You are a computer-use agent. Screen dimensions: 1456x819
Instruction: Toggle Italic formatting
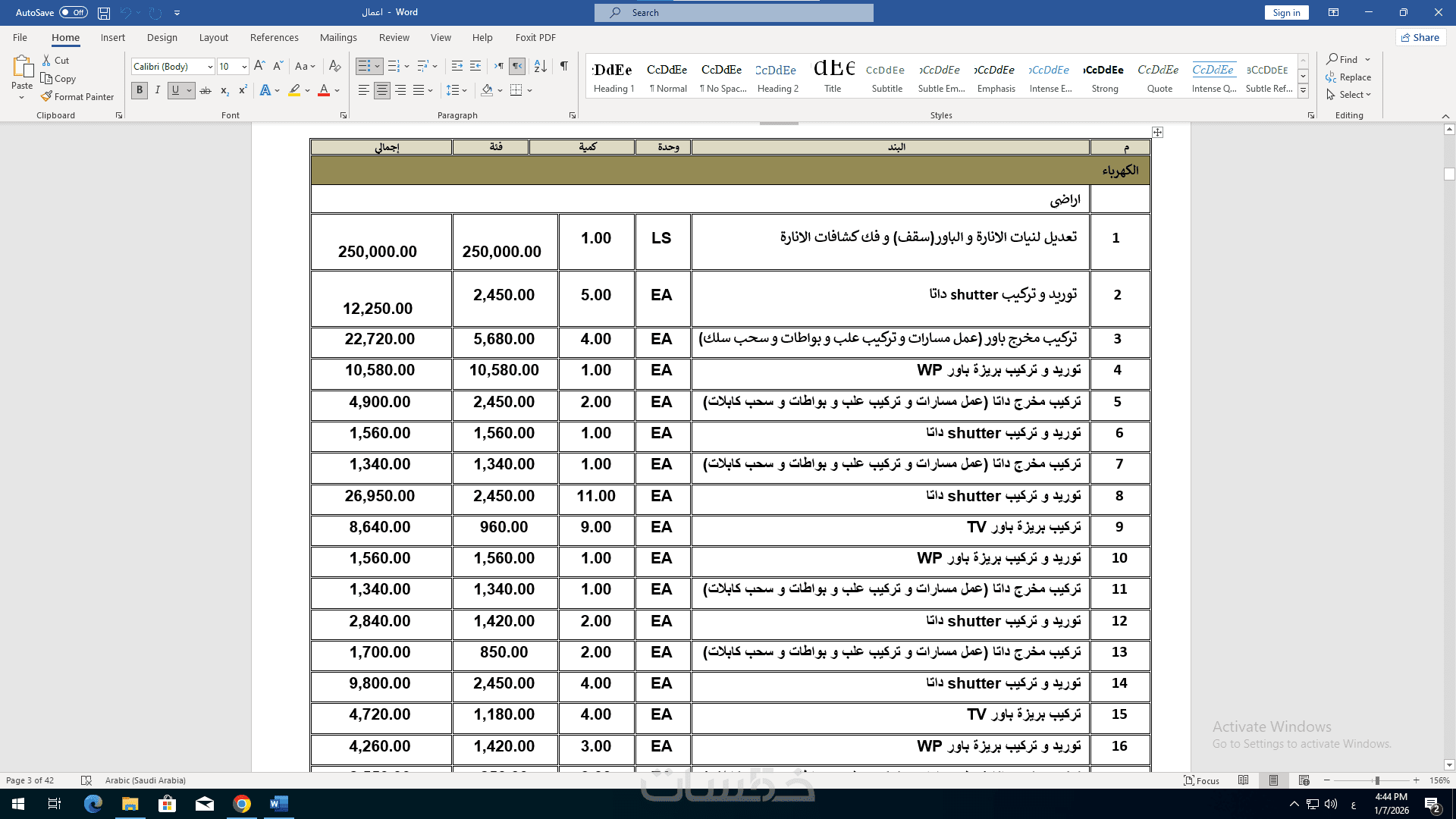pos(157,90)
